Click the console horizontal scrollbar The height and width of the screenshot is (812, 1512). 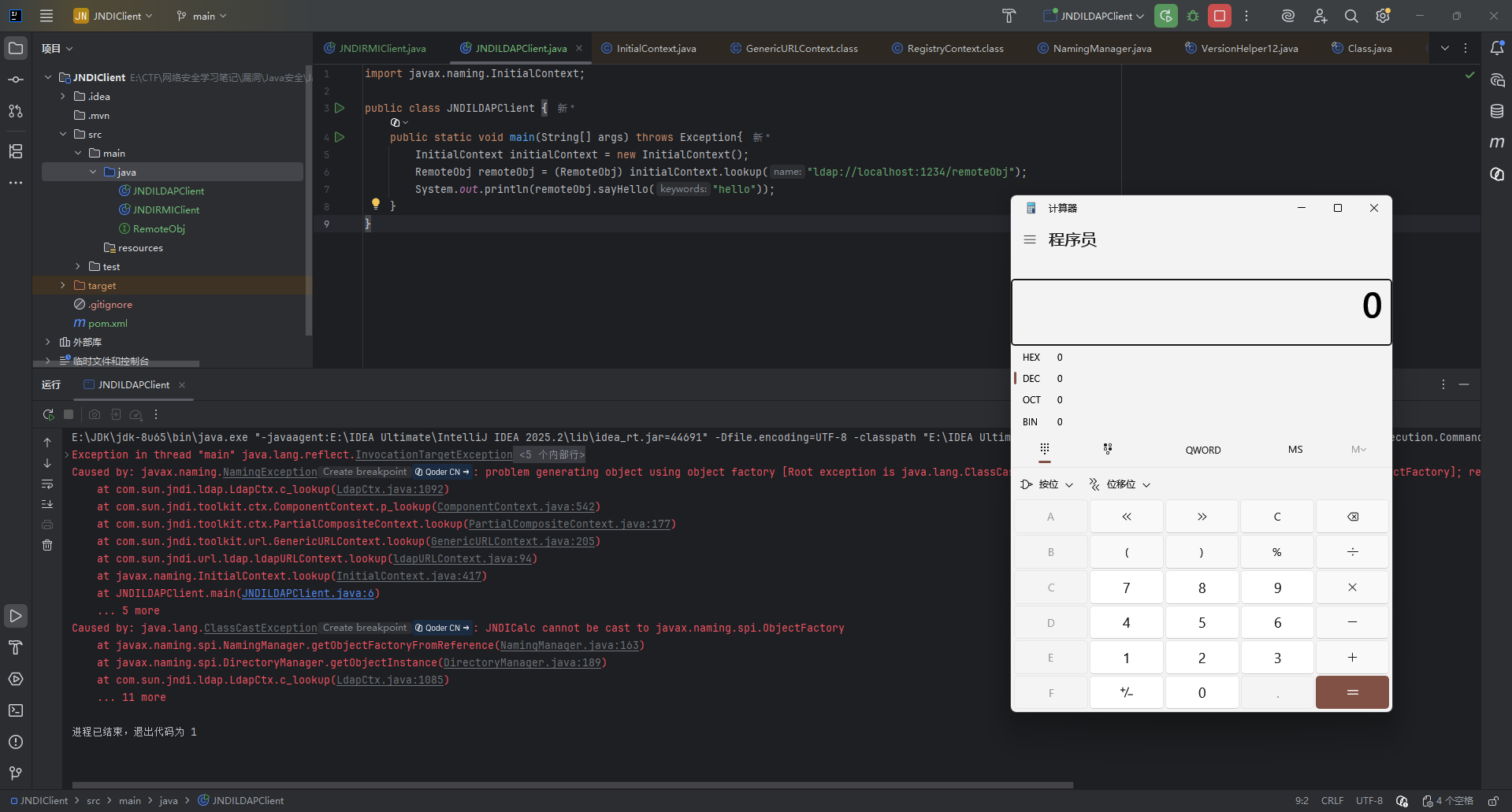(x=573, y=785)
